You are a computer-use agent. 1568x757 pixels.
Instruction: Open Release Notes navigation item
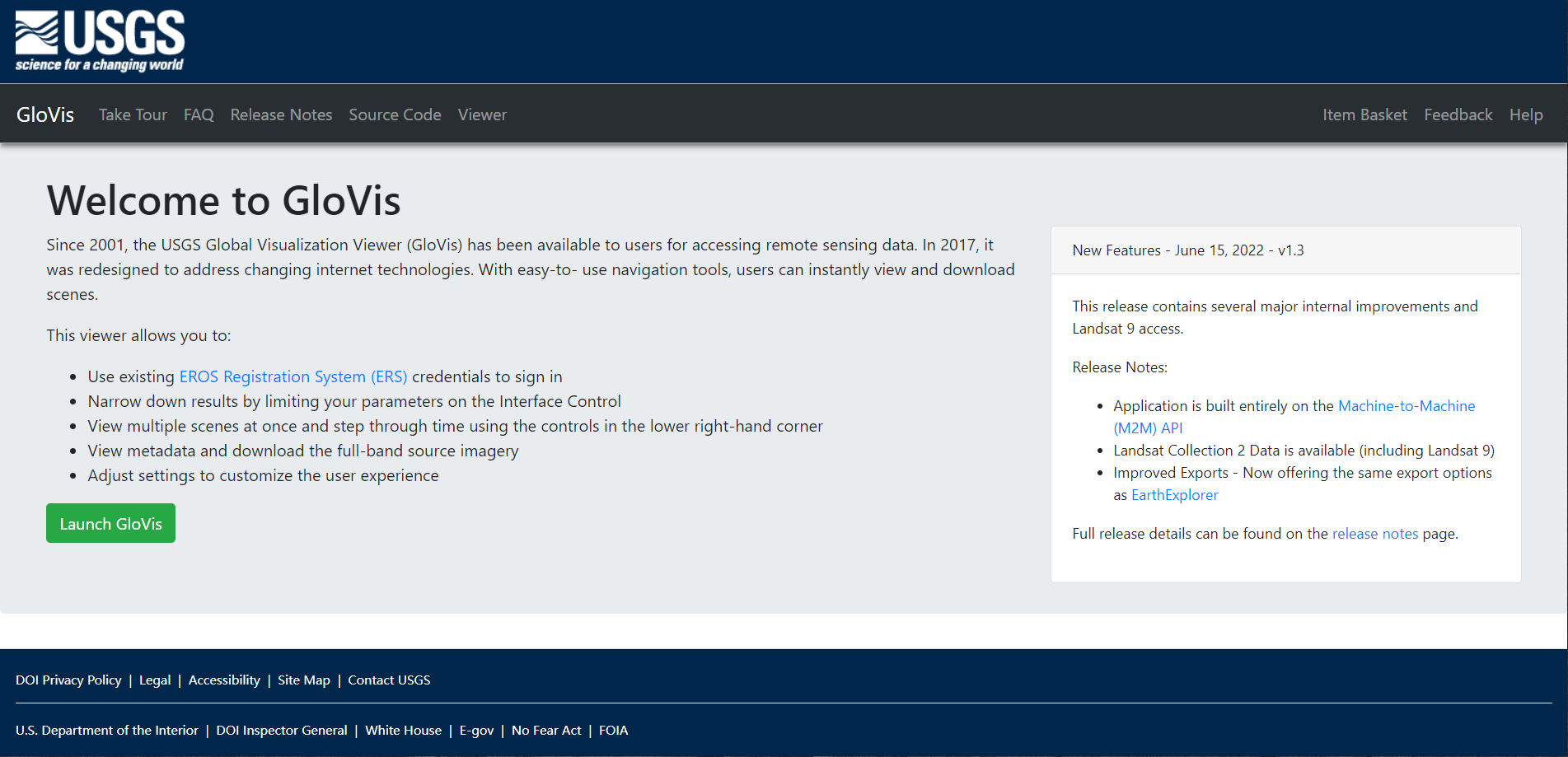(x=281, y=114)
